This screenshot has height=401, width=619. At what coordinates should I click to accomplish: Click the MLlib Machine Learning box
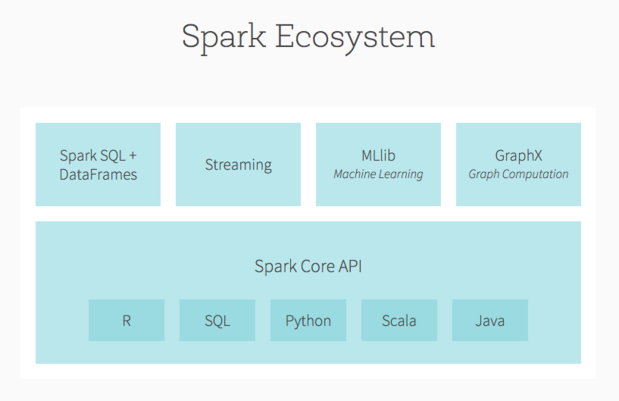click(x=378, y=164)
